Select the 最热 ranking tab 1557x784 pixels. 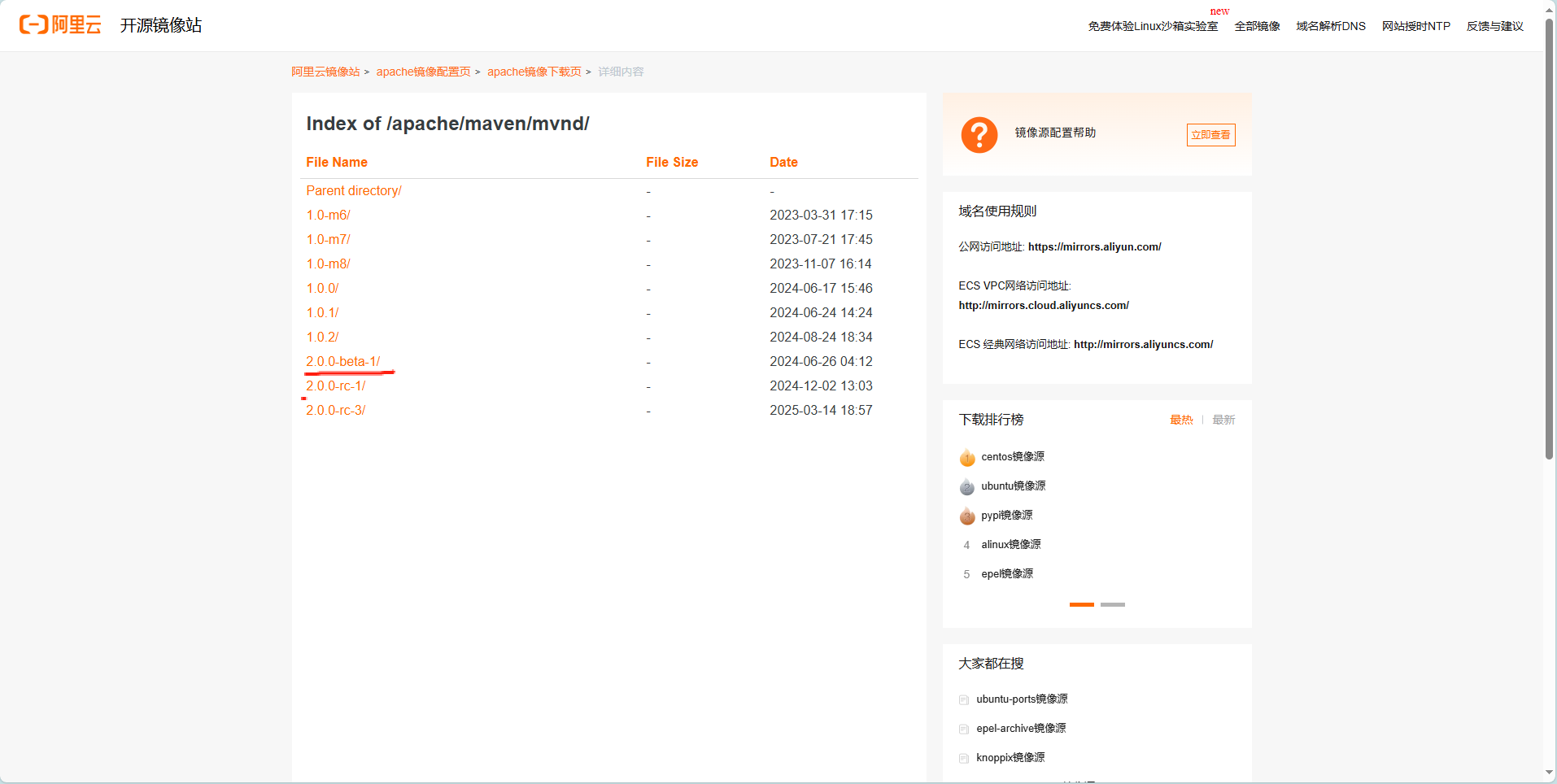[x=1182, y=420]
